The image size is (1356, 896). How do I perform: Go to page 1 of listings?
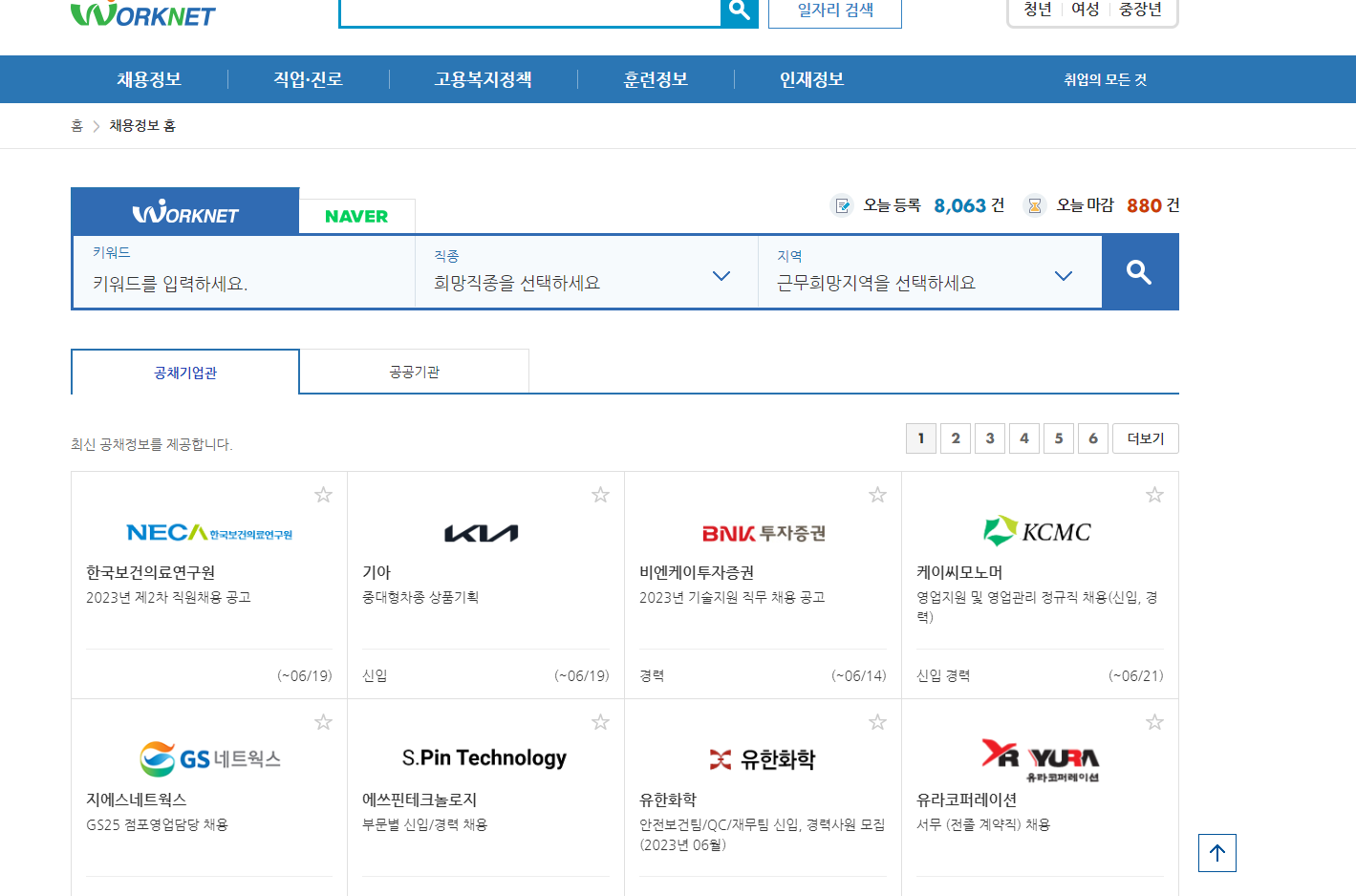tap(921, 438)
